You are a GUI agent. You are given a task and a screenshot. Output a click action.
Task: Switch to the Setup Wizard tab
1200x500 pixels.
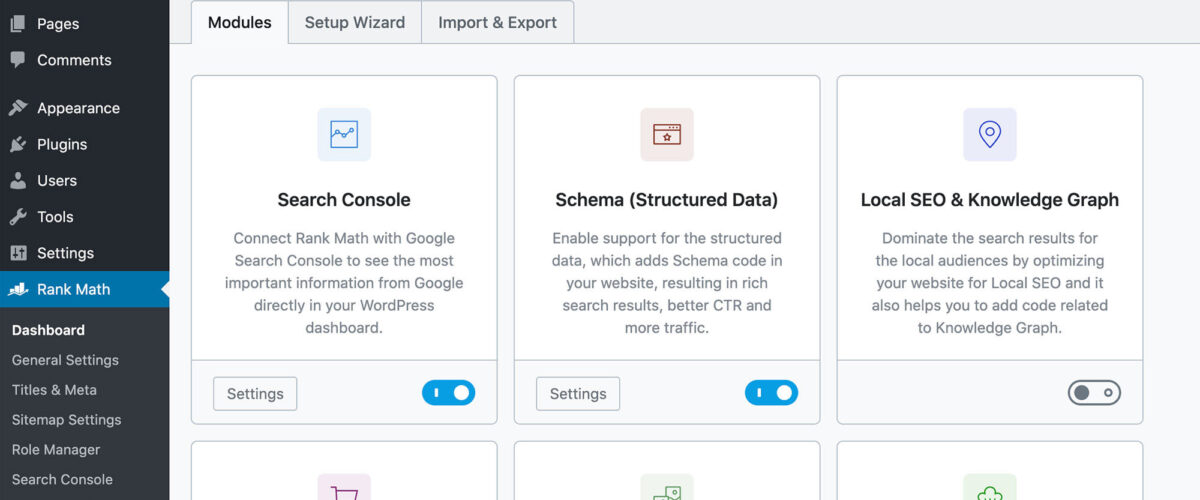tap(355, 22)
